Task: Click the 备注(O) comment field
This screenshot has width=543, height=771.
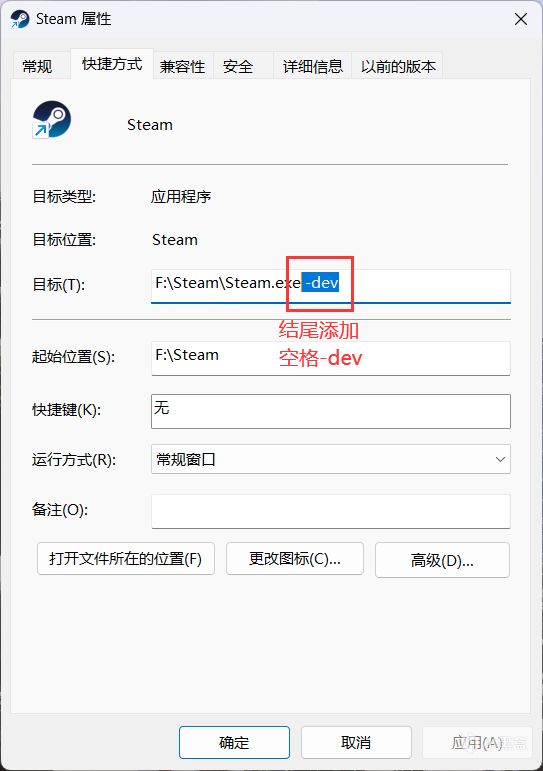Action: (x=331, y=511)
